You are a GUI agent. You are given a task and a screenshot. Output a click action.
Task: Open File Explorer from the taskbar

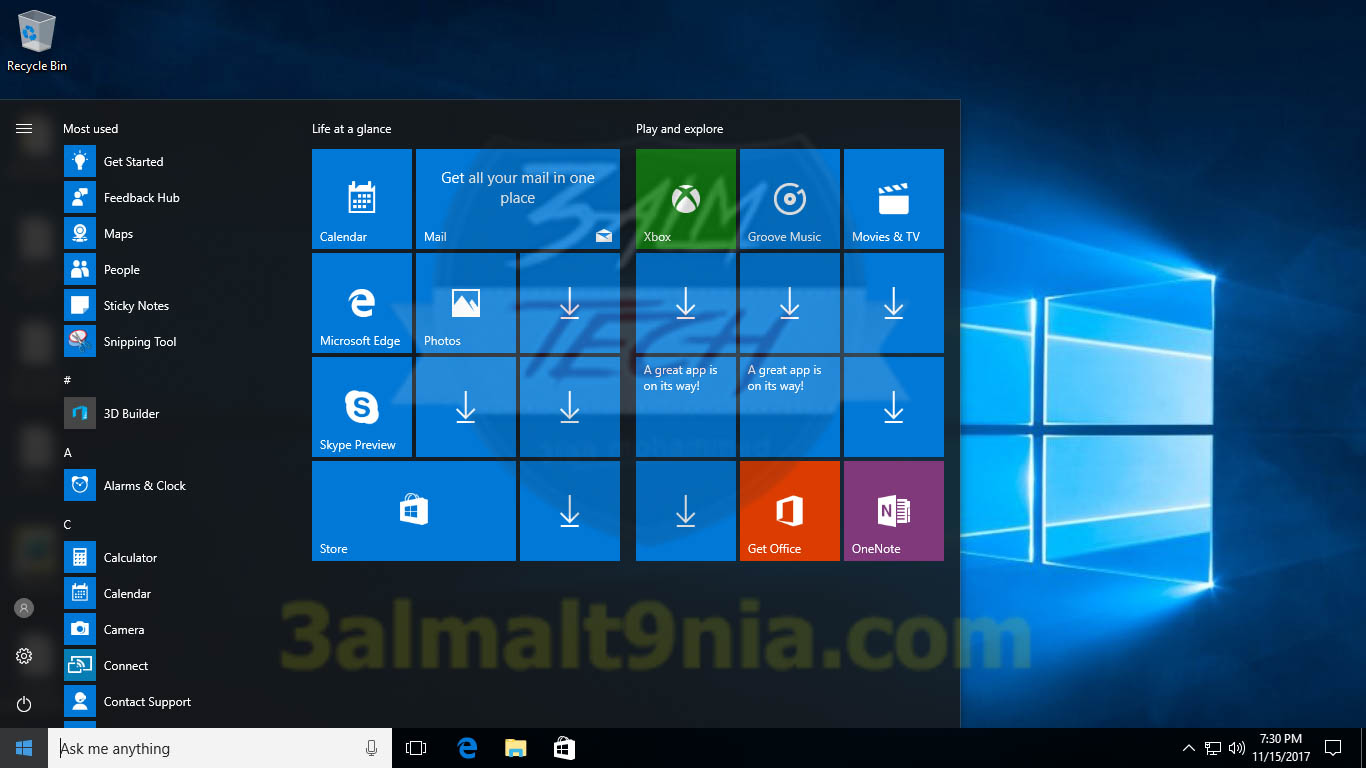click(516, 748)
